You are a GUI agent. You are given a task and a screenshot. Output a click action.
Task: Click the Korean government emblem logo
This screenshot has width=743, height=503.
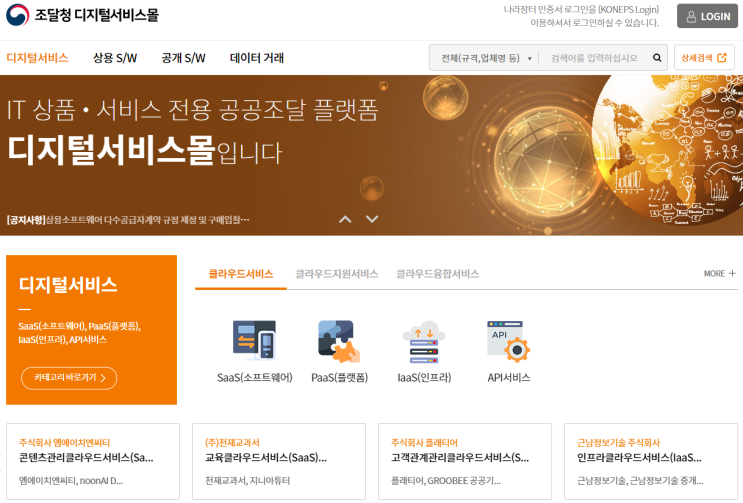click(x=18, y=15)
